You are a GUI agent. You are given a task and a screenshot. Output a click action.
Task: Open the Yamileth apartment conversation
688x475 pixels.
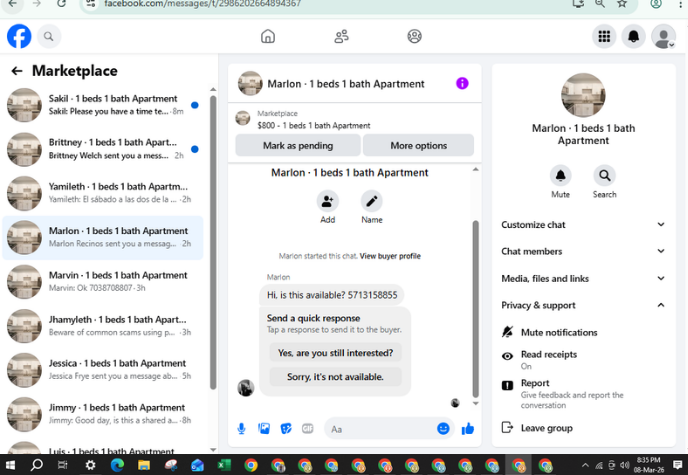coord(103,193)
